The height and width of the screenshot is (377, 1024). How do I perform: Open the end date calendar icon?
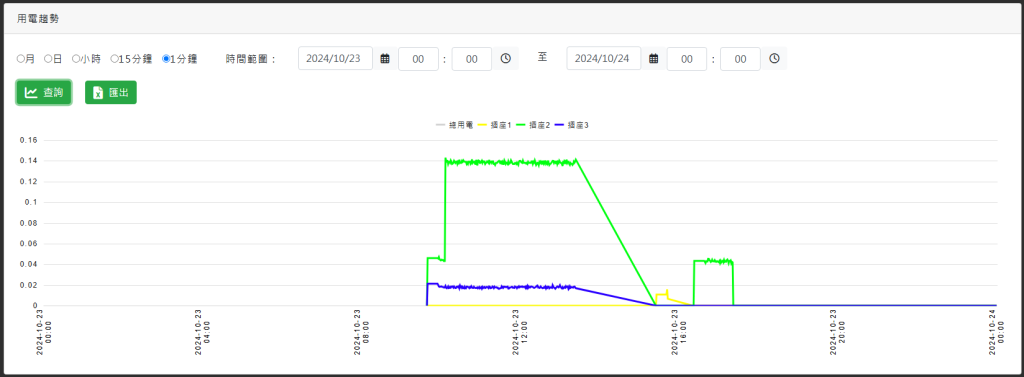pos(653,59)
